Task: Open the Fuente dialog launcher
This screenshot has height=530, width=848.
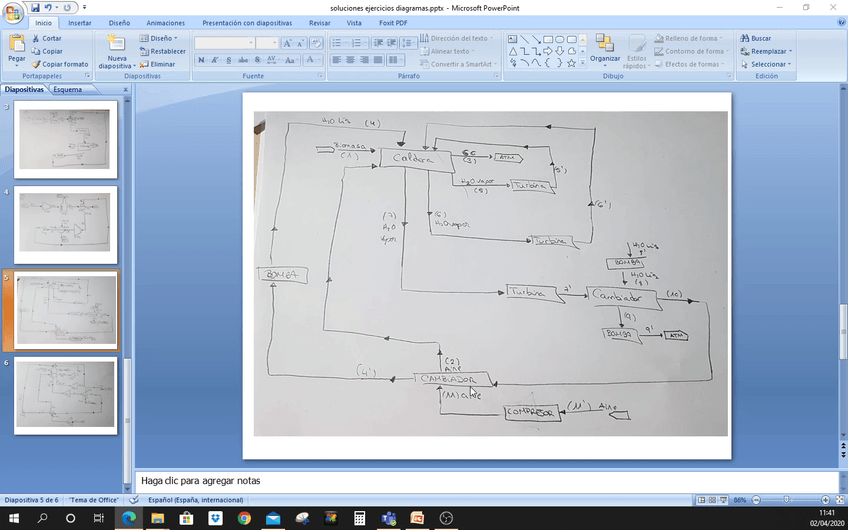Action: coord(320,76)
